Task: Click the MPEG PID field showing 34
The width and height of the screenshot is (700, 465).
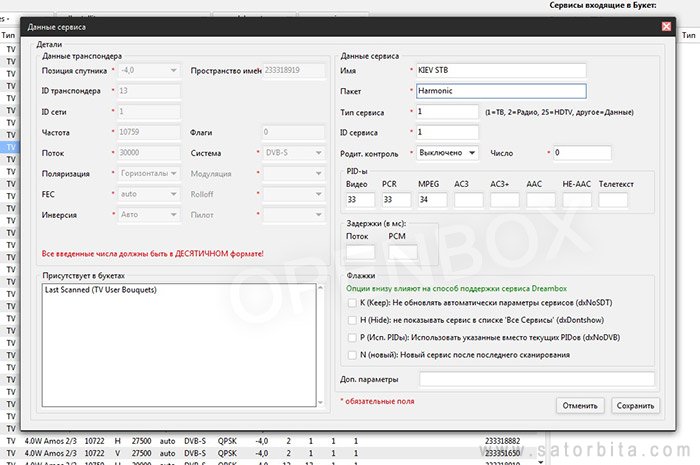Action: pos(432,201)
